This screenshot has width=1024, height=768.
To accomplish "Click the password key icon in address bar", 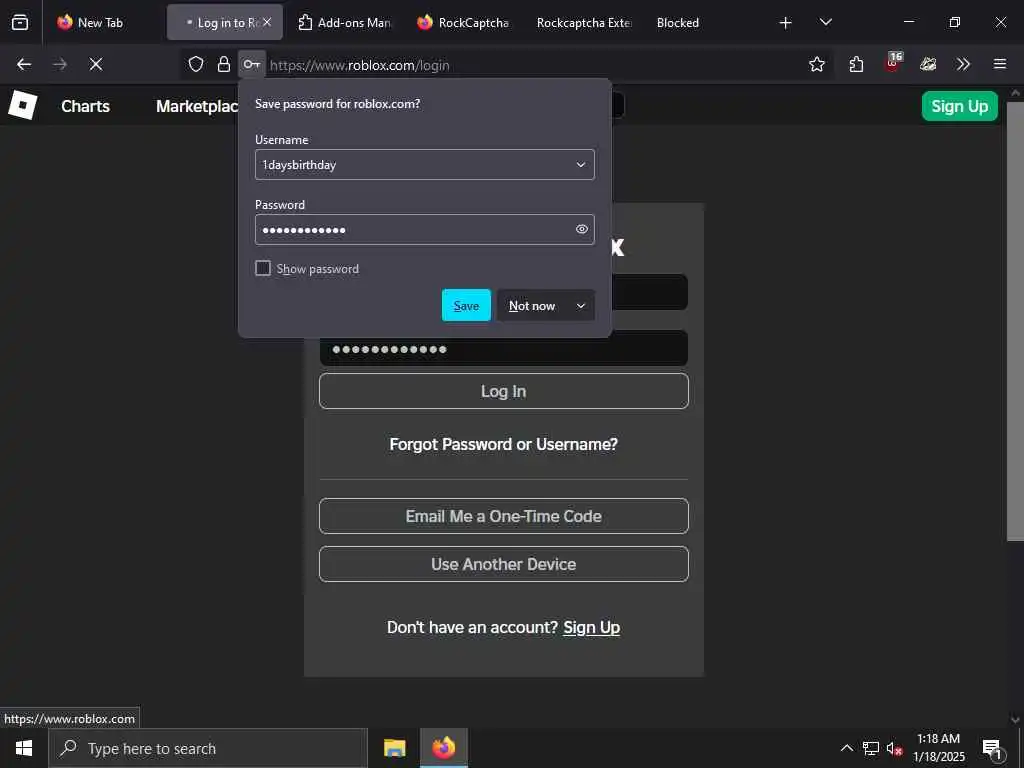I will click(x=251, y=64).
